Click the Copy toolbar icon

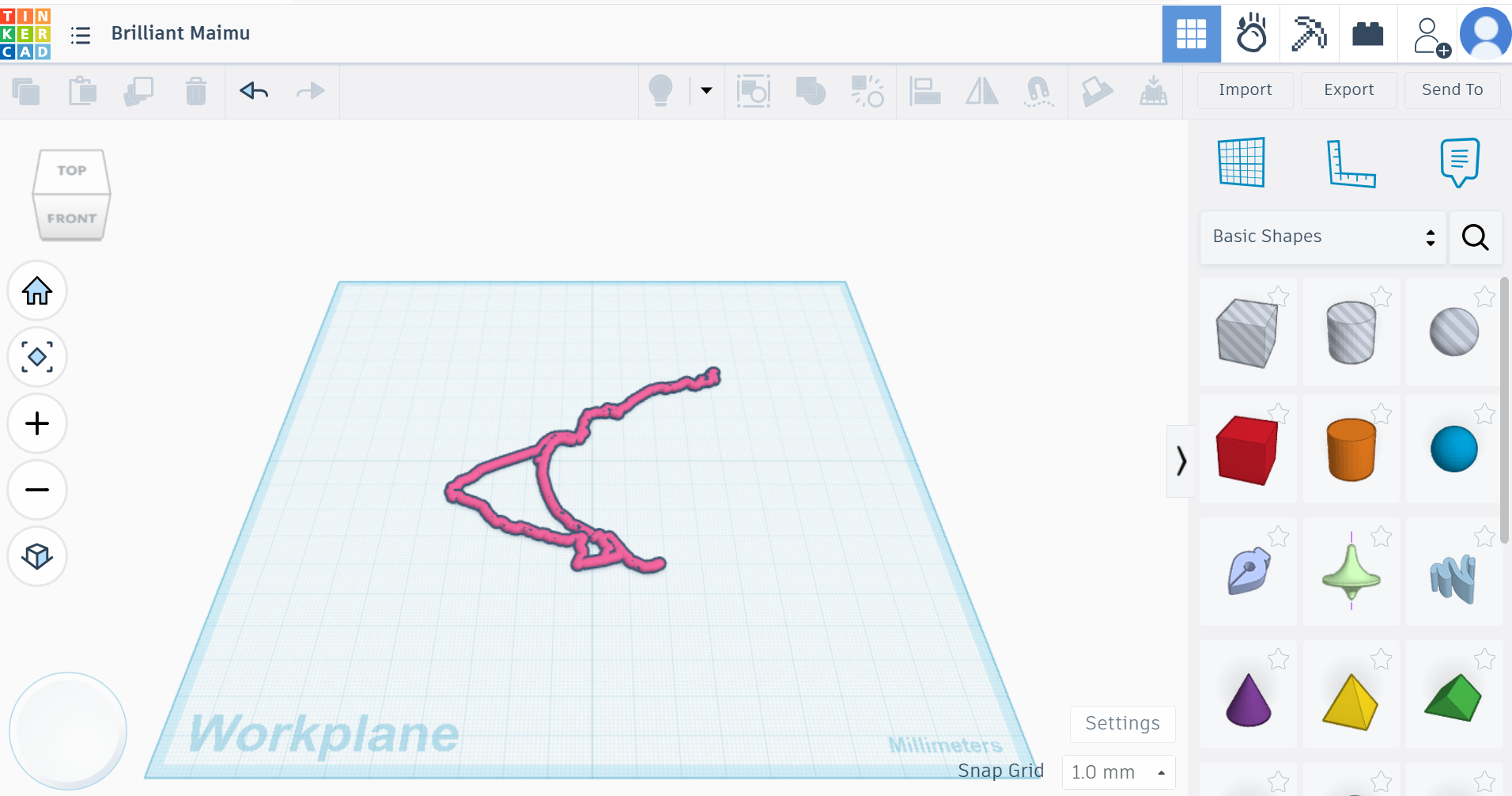pyautogui.click(x=26, y=92)
